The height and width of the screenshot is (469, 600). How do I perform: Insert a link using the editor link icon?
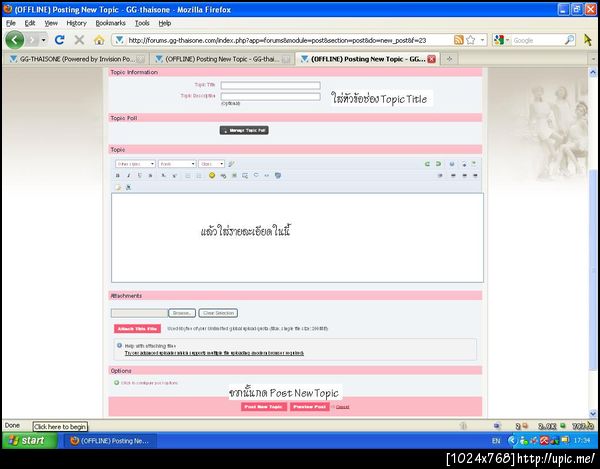[x=223, y=176]
